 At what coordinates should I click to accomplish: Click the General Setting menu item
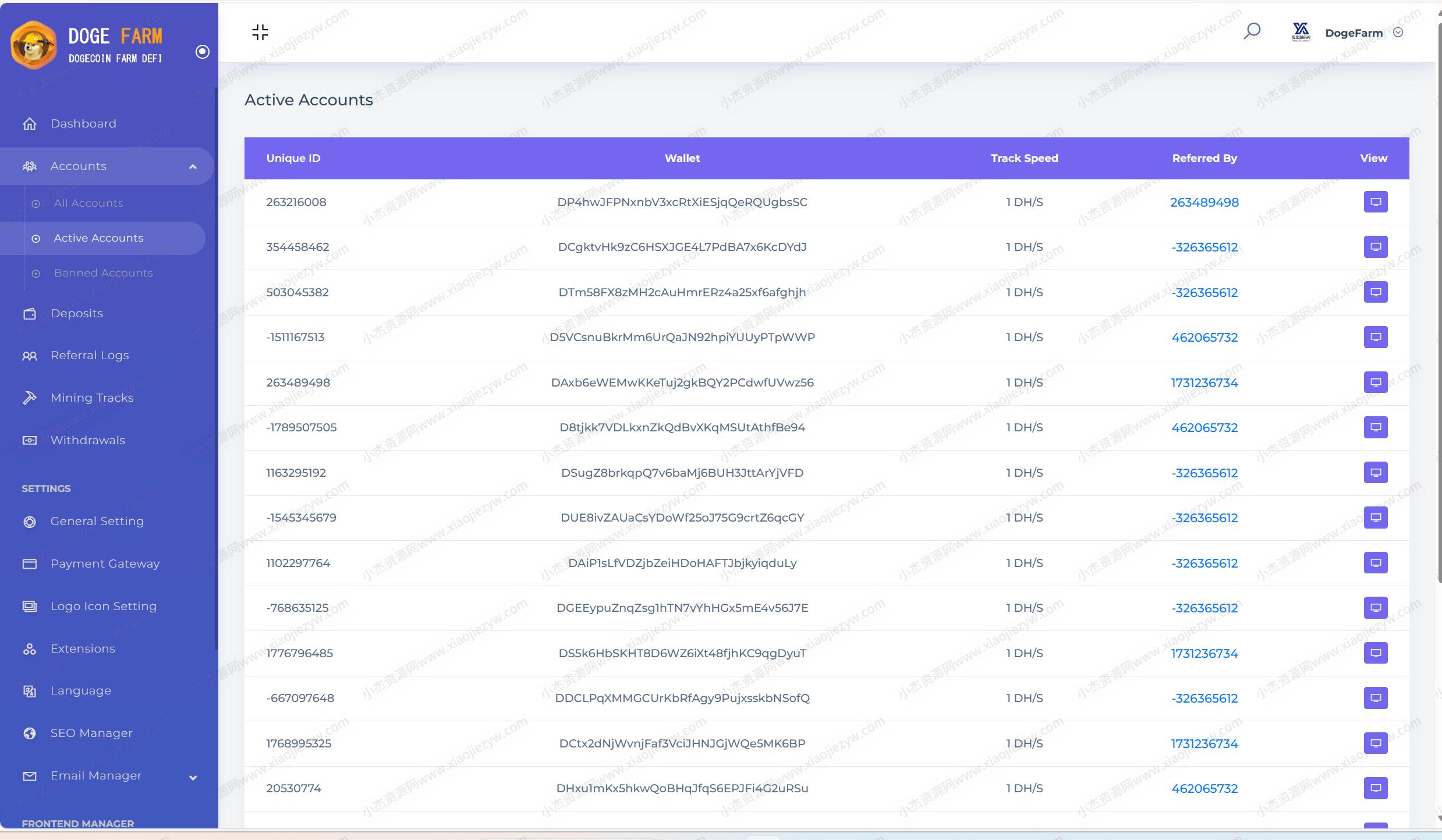point(97,520)
